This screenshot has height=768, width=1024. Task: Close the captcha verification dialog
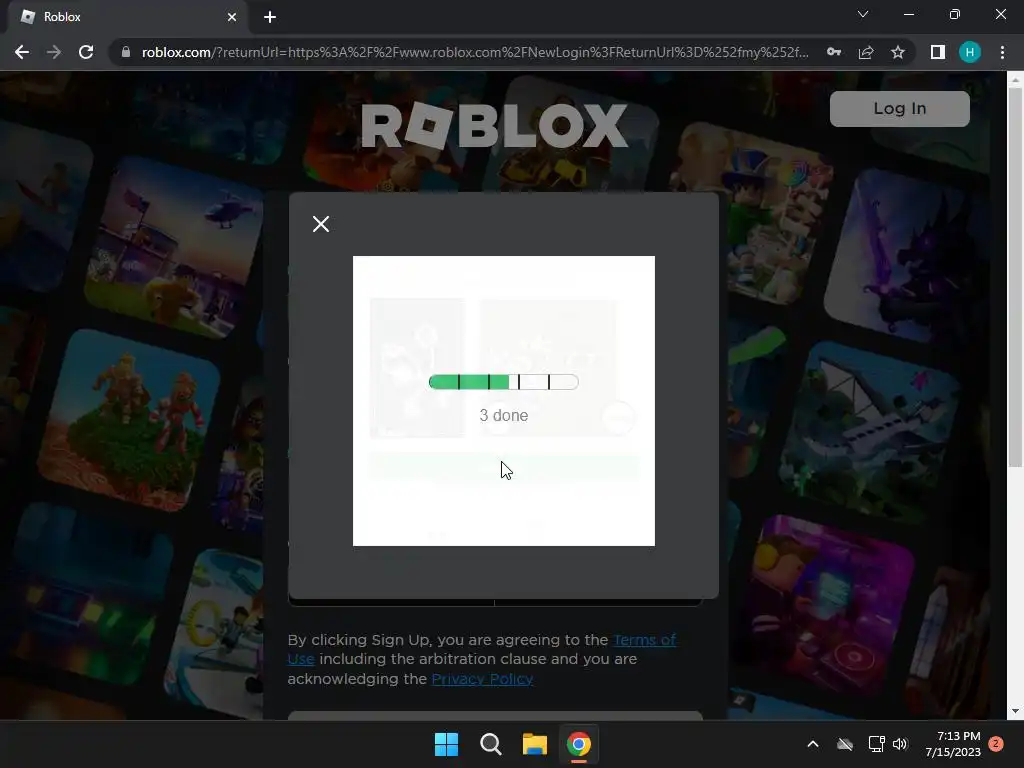click(x=321, y=224)
